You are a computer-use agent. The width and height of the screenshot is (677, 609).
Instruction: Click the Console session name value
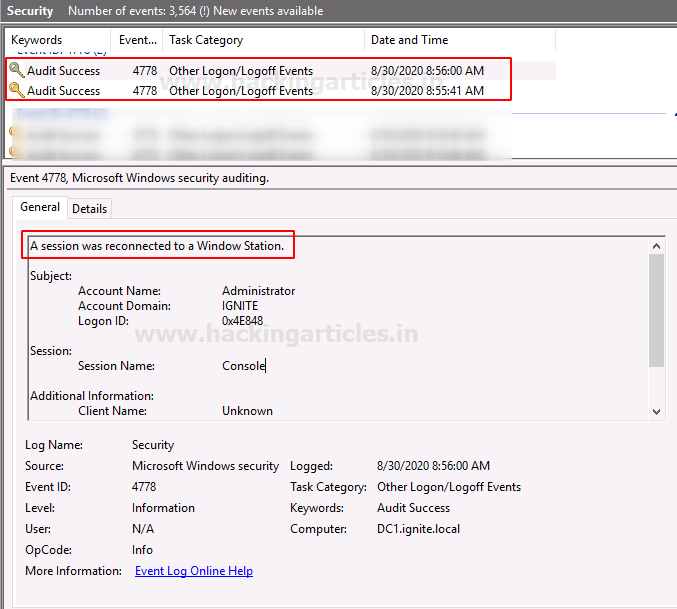(243, 366)
